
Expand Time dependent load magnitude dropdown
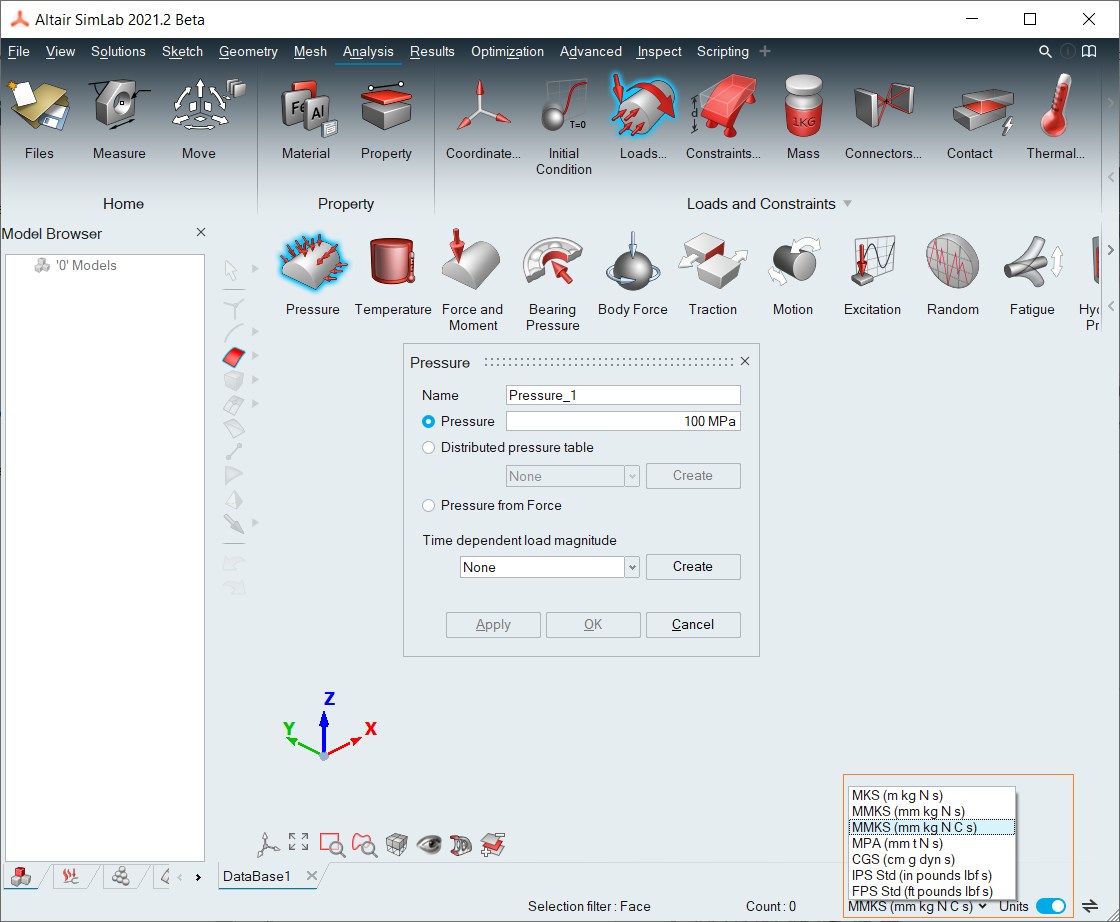click(x=632, y=567)
